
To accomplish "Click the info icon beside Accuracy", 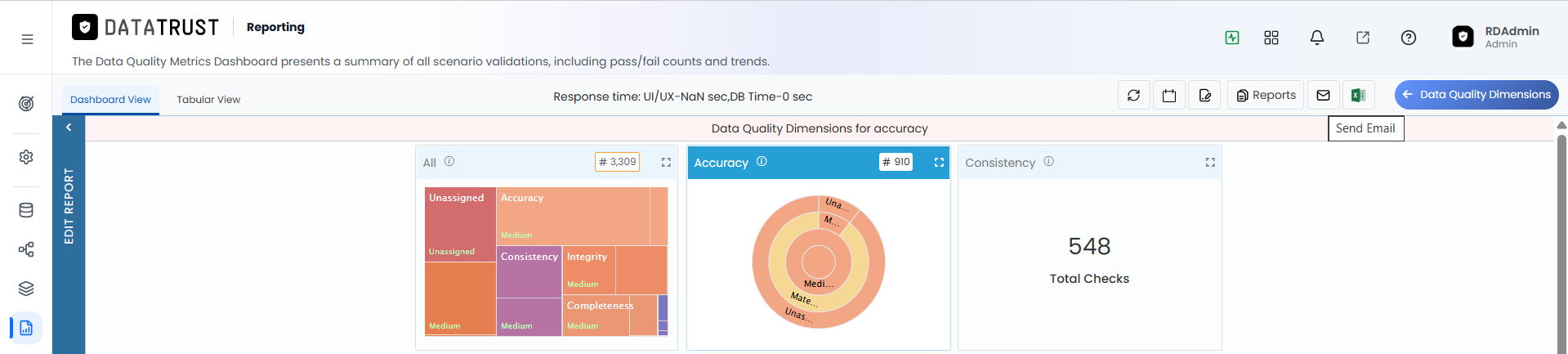I will point(762,162).
